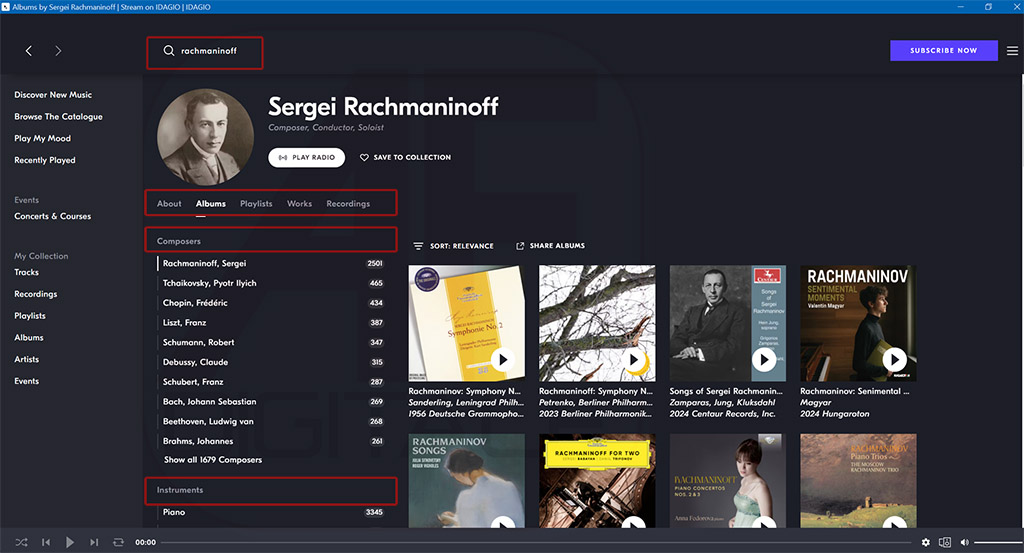The image size is (1024, 553).
Task: Click Subscribe Now button
Action: [944, 50]
